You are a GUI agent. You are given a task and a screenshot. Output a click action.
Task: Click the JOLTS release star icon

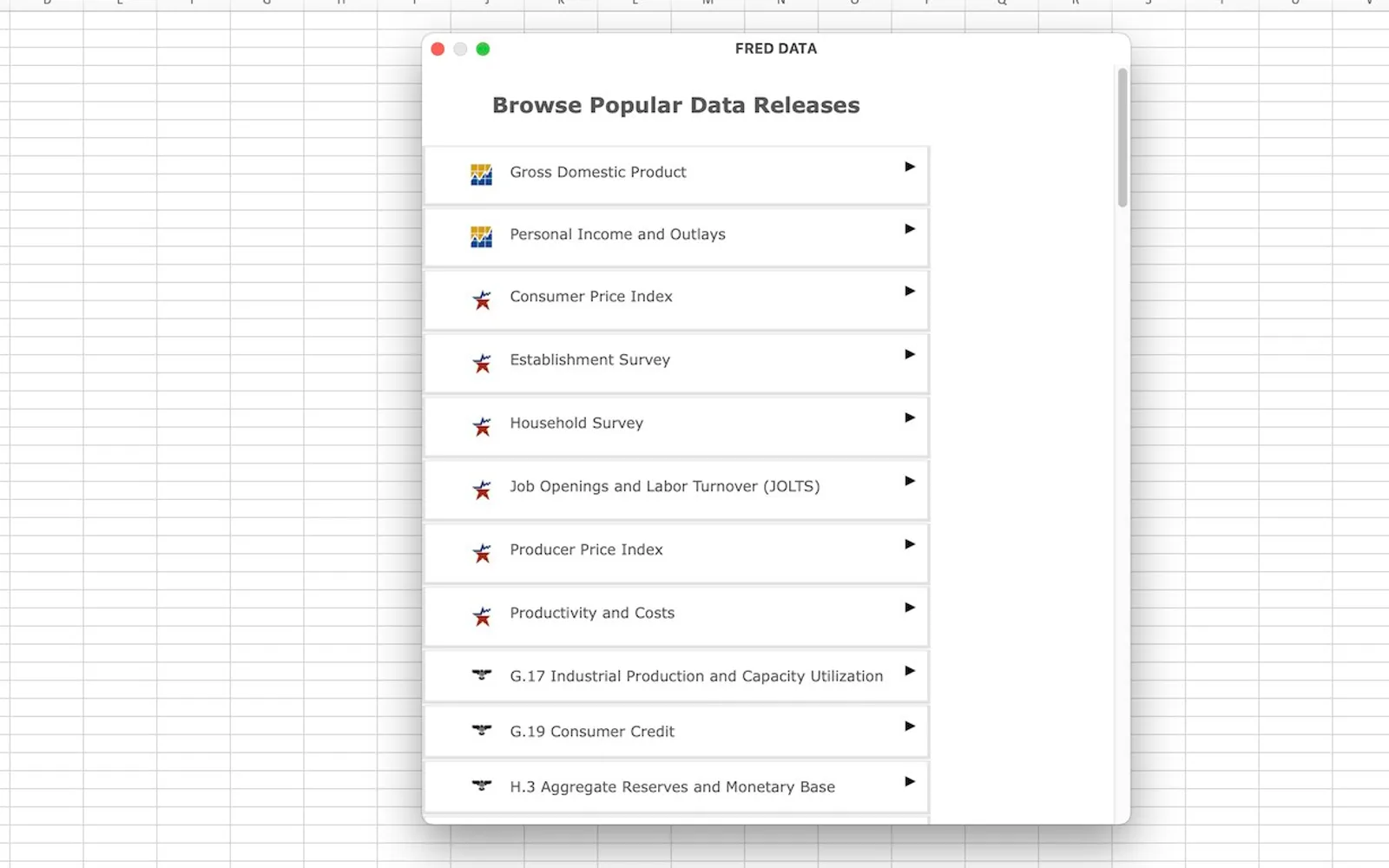coord(482,490)
